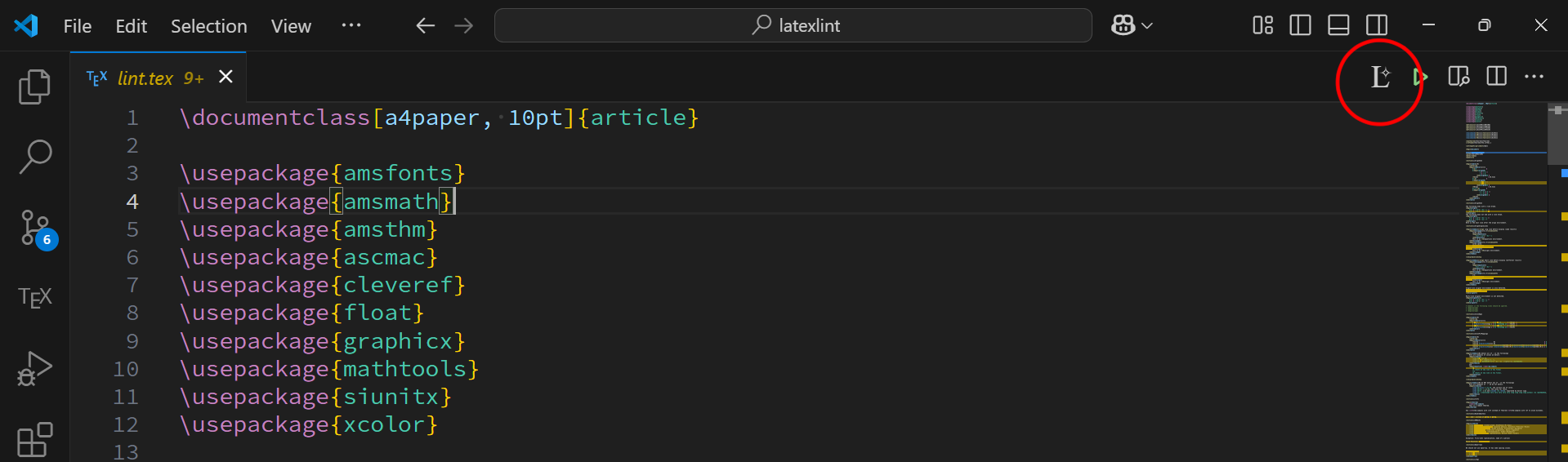Click on 'cleveref' package name
Screen dimensions: 1568x462
pos(398,285)
